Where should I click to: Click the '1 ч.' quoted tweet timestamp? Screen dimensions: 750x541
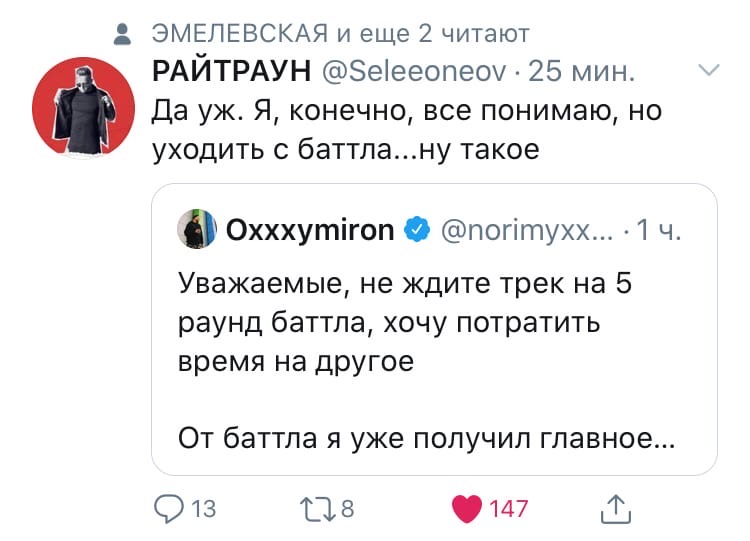658,231
